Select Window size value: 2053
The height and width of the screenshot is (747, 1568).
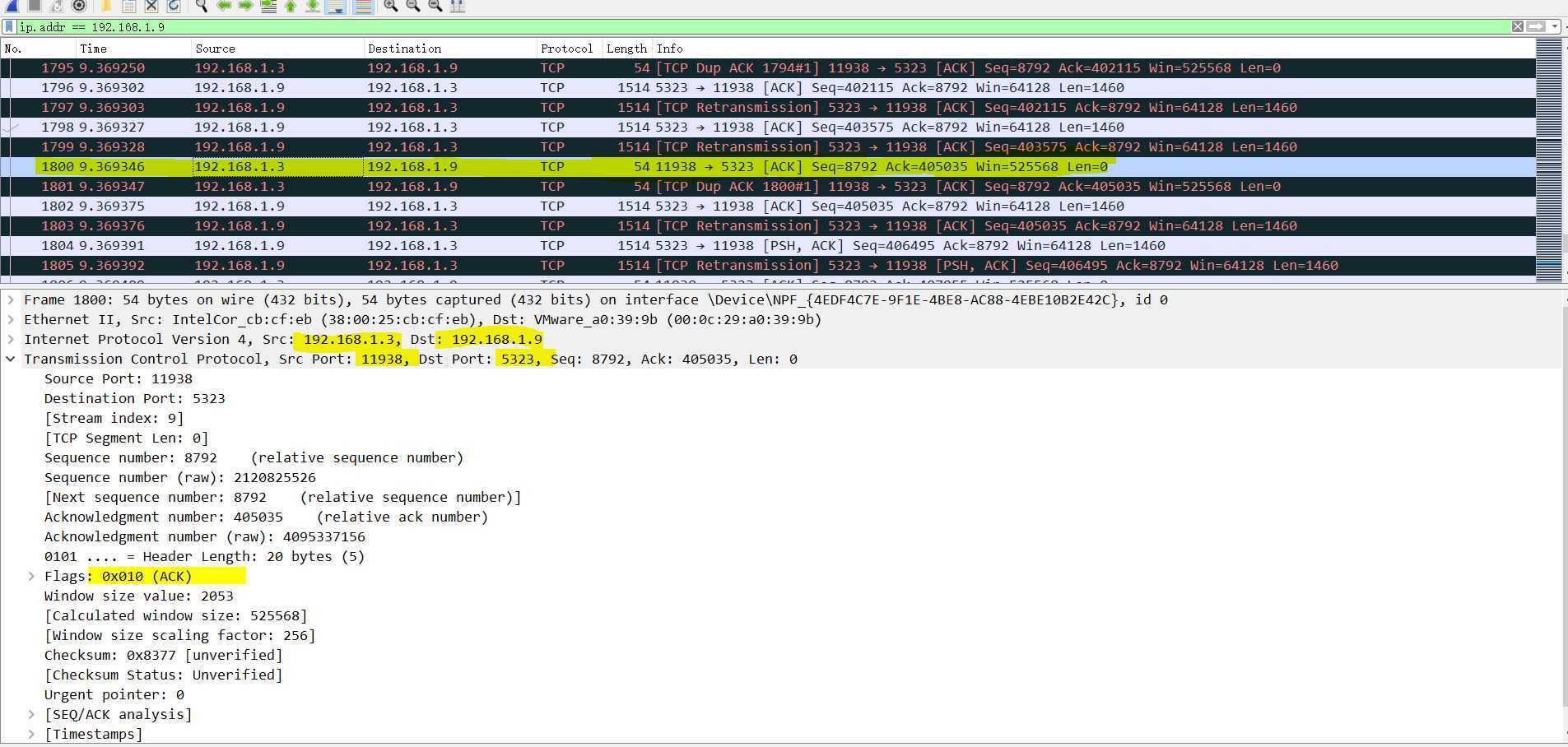139,596
